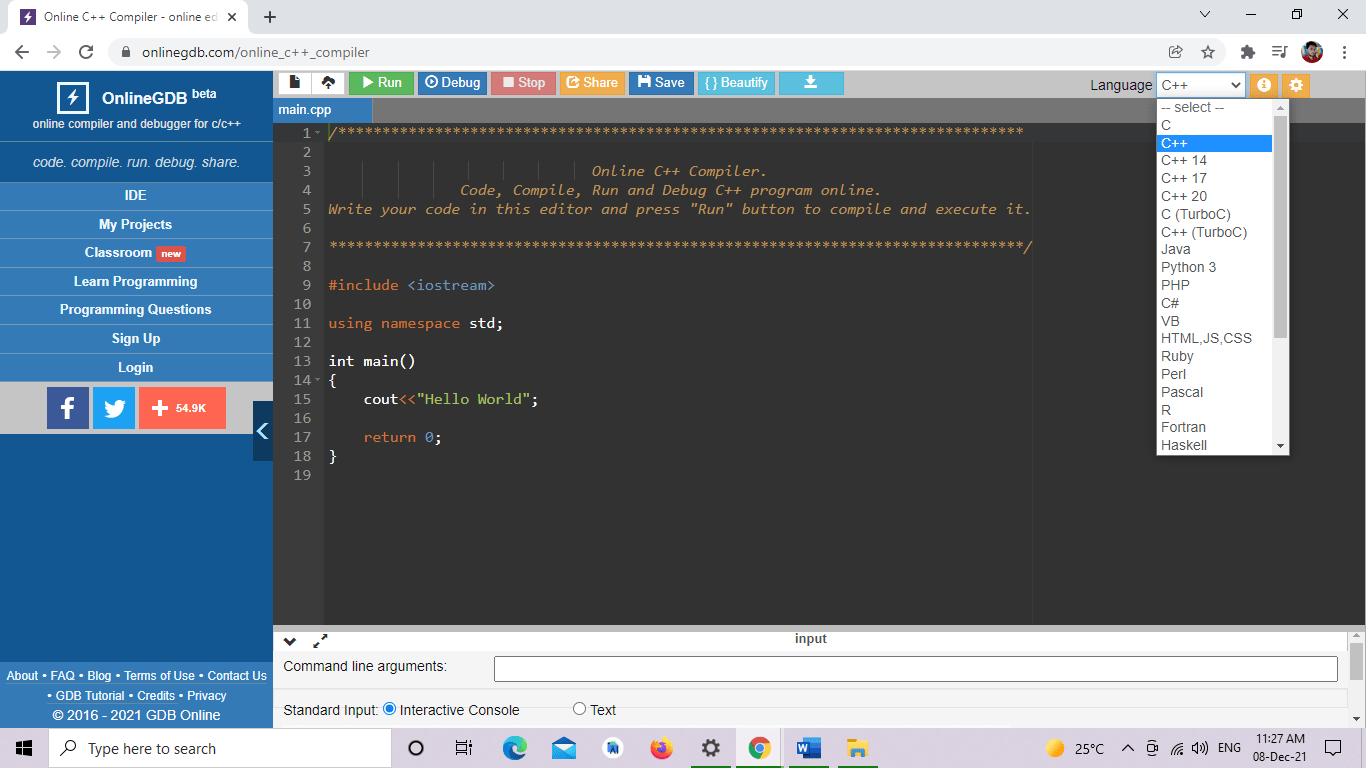
Task: Click the Beautify button
Action: click(736, 83)
